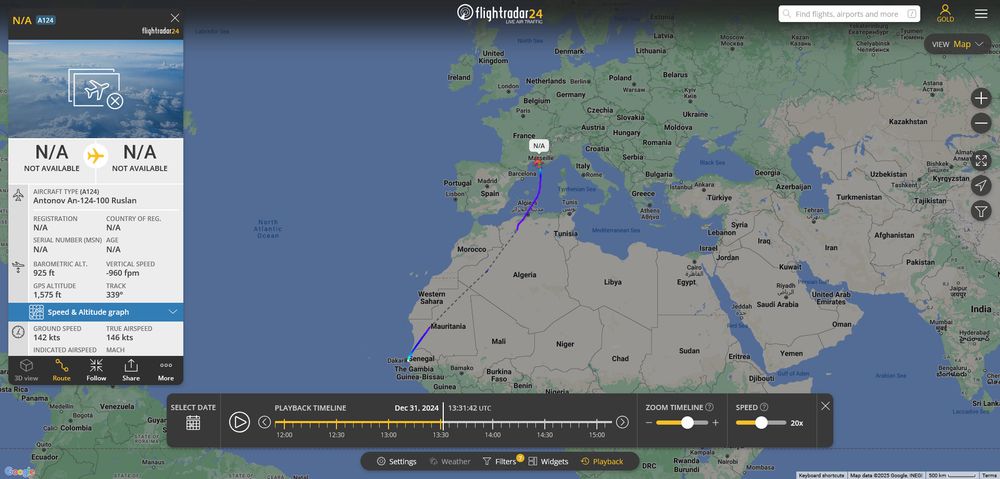The height and width of the screenshot is (479, 1000).
Task: Open the hamburger main menu
Action: pos(981,13)
